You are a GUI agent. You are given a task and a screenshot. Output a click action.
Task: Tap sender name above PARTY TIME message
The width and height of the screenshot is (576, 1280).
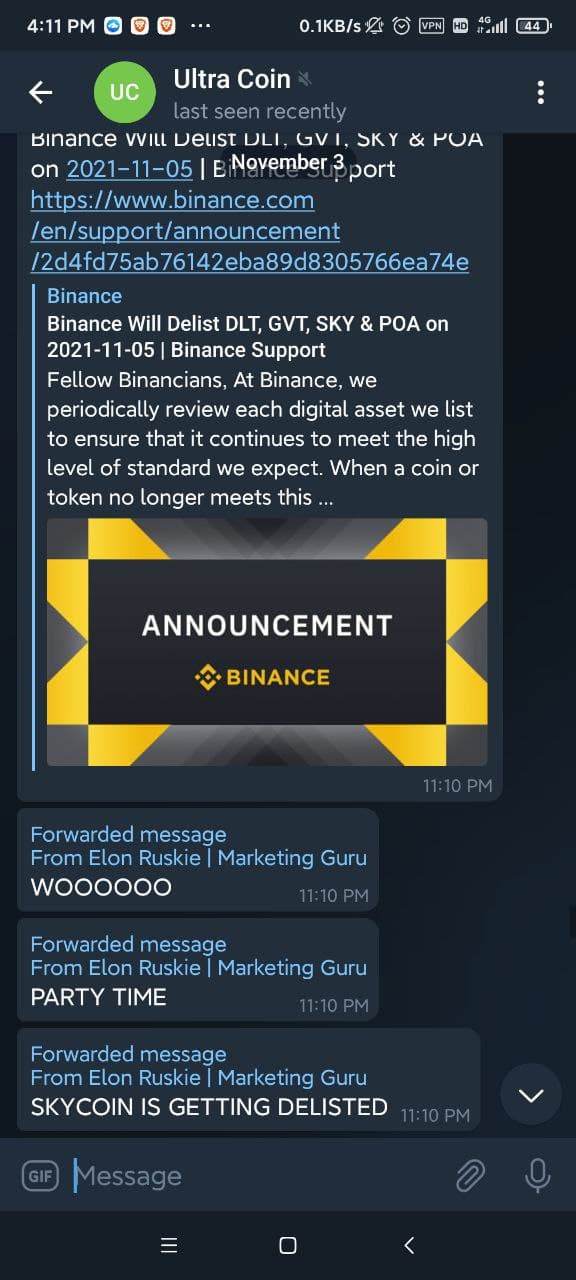pyautogui.click(x=198, y=968)
